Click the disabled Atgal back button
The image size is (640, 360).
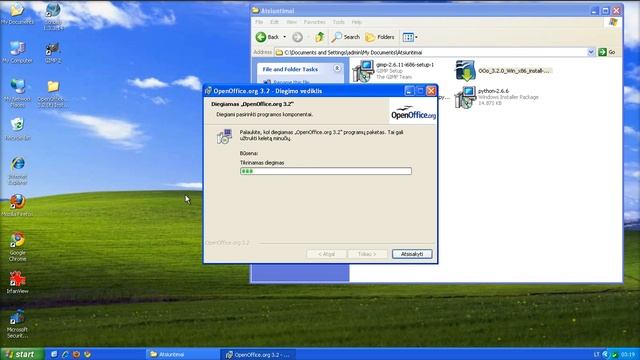click(x=326, y=254)
